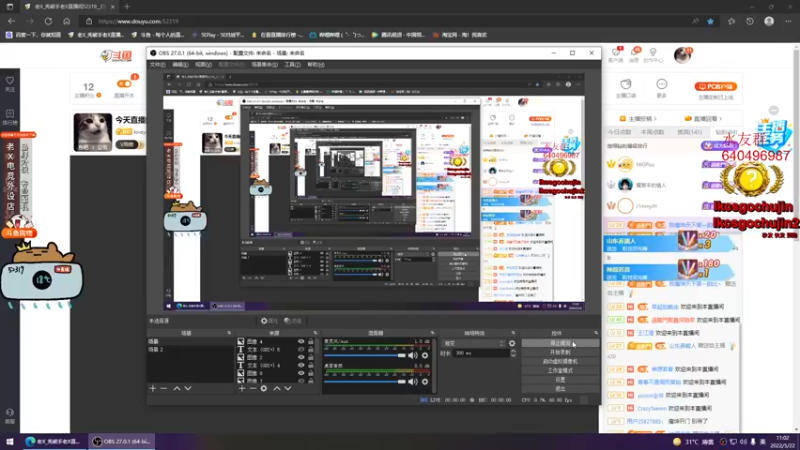
Task: Open Douyu messages icon in the header
Action: point(634,54)
